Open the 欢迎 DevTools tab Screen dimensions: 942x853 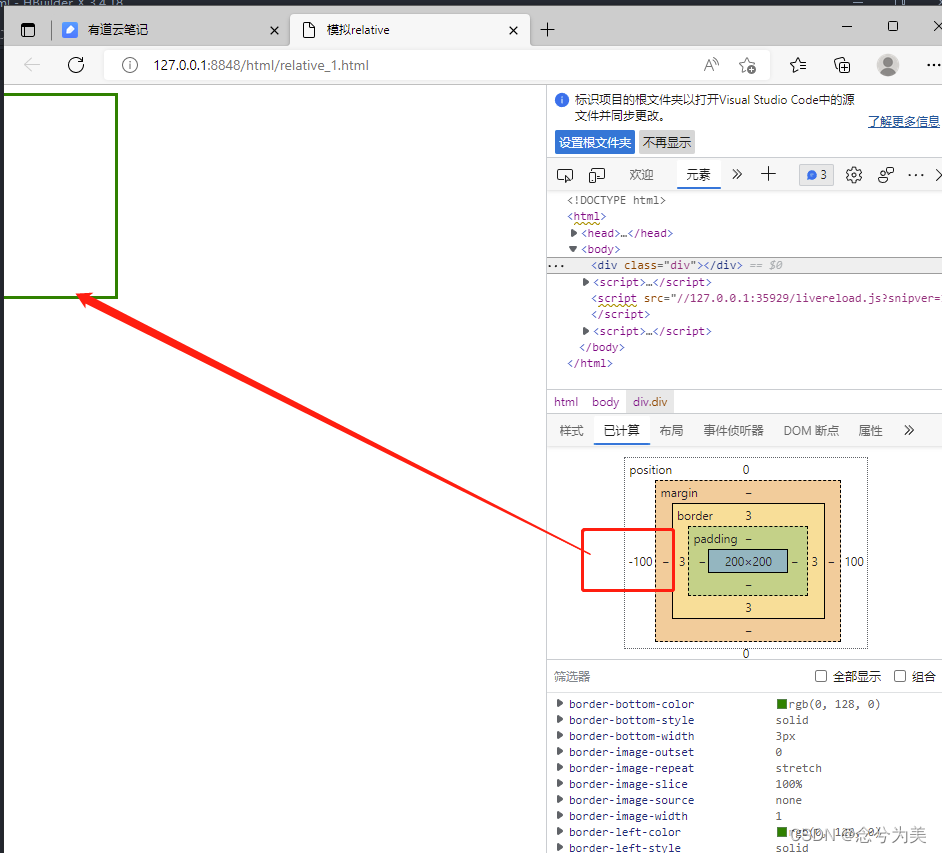pos(641,175)
